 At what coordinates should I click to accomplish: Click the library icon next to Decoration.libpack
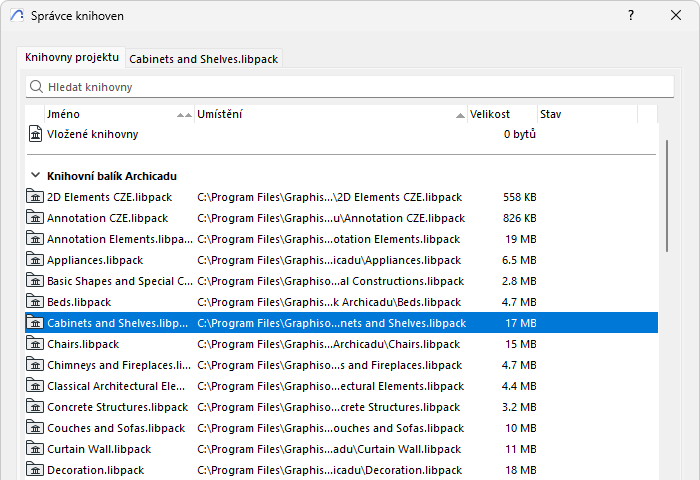pos(35,469)
